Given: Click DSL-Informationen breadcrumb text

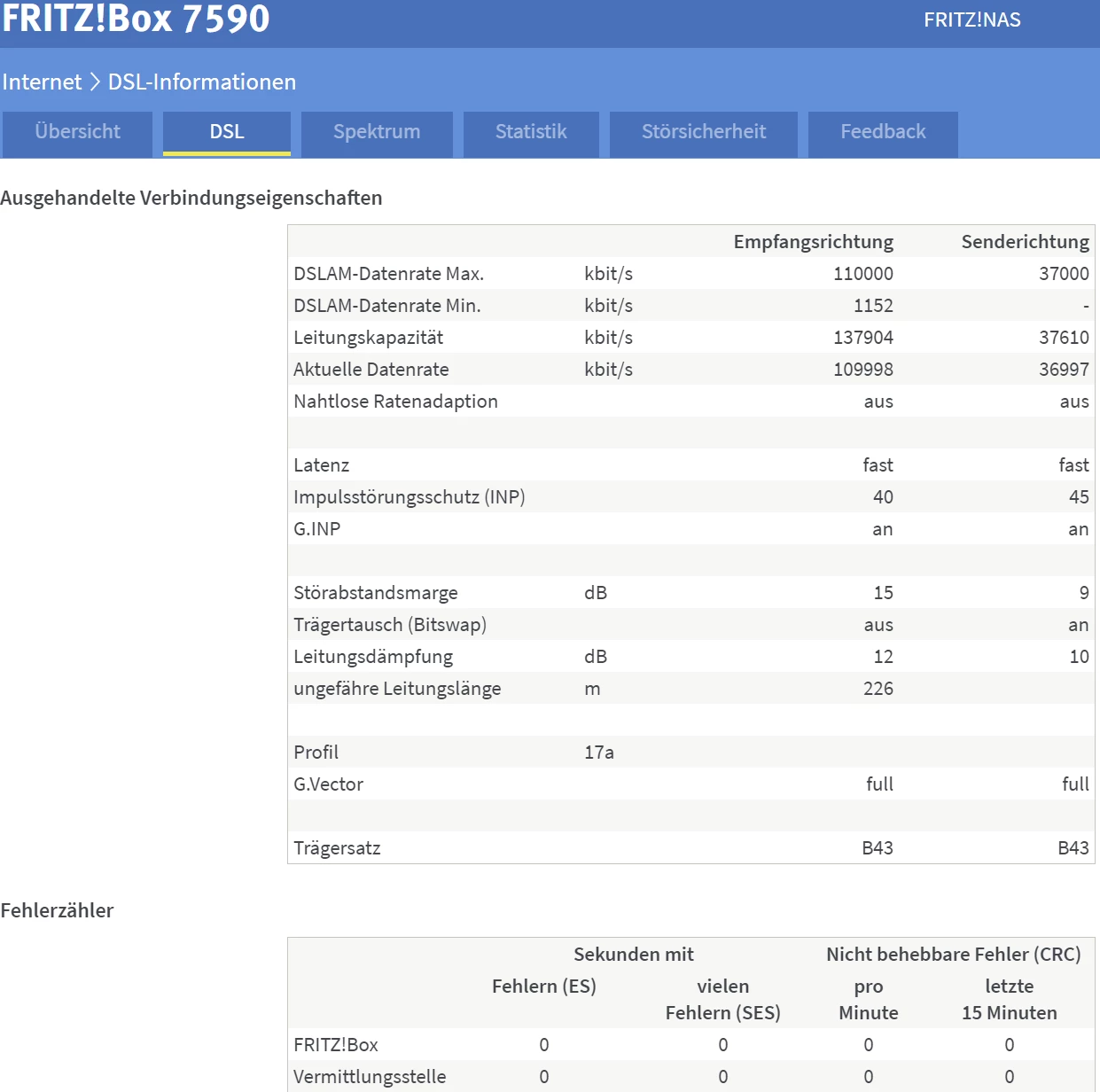Looking at the screenshot, I should pos(202,82).
